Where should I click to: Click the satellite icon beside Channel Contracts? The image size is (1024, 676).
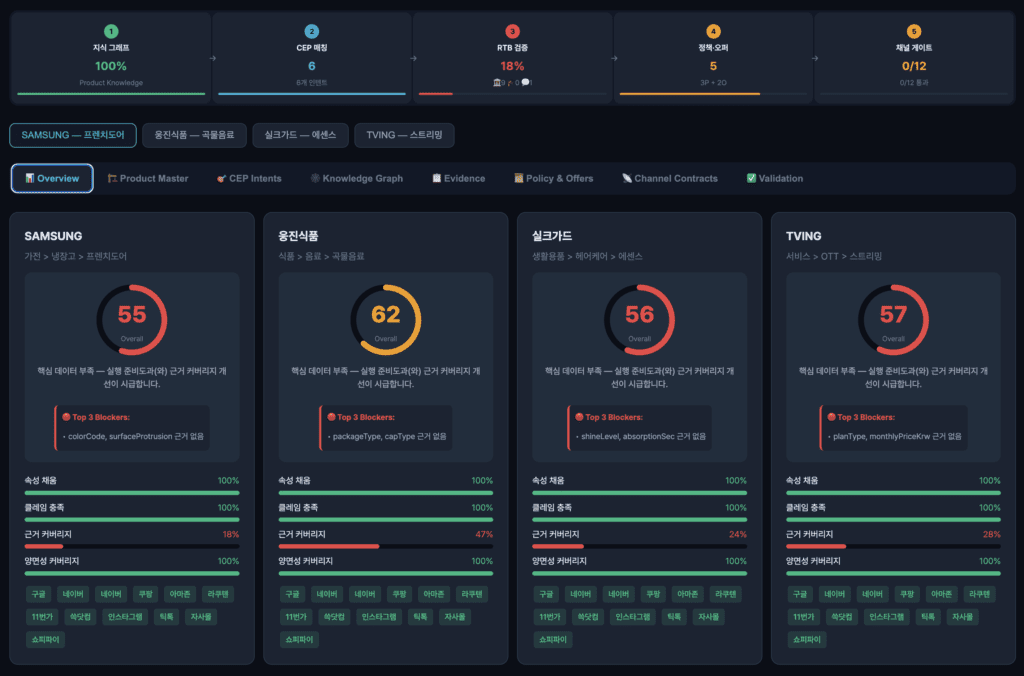626,178
